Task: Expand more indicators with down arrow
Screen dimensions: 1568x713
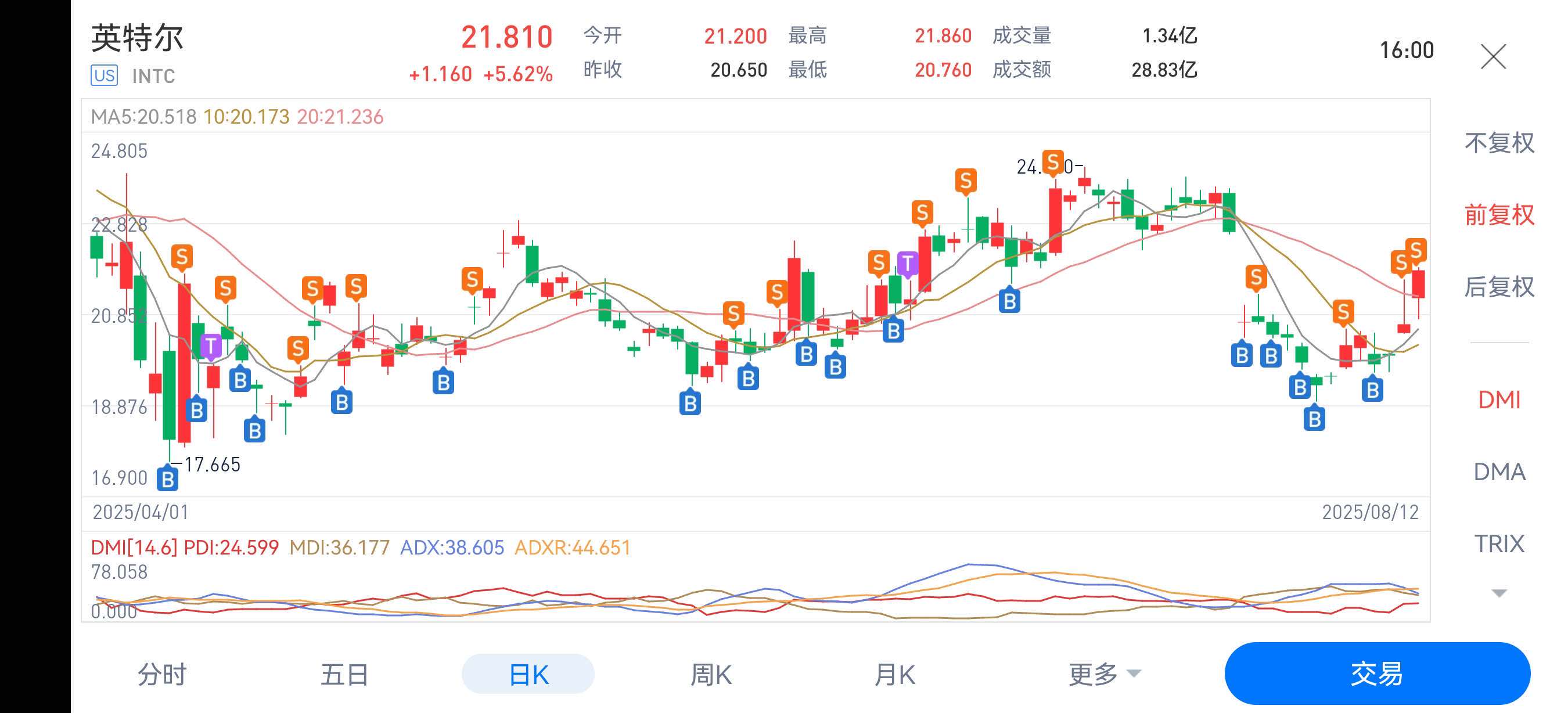Action: pyautogui.click(x=1499, y=593)
